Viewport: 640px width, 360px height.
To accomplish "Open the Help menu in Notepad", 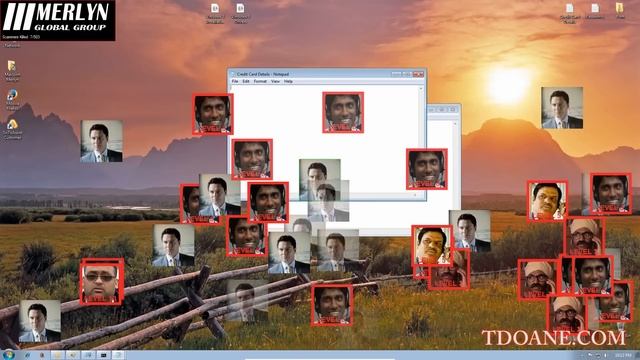I will (x=288, y=81).
